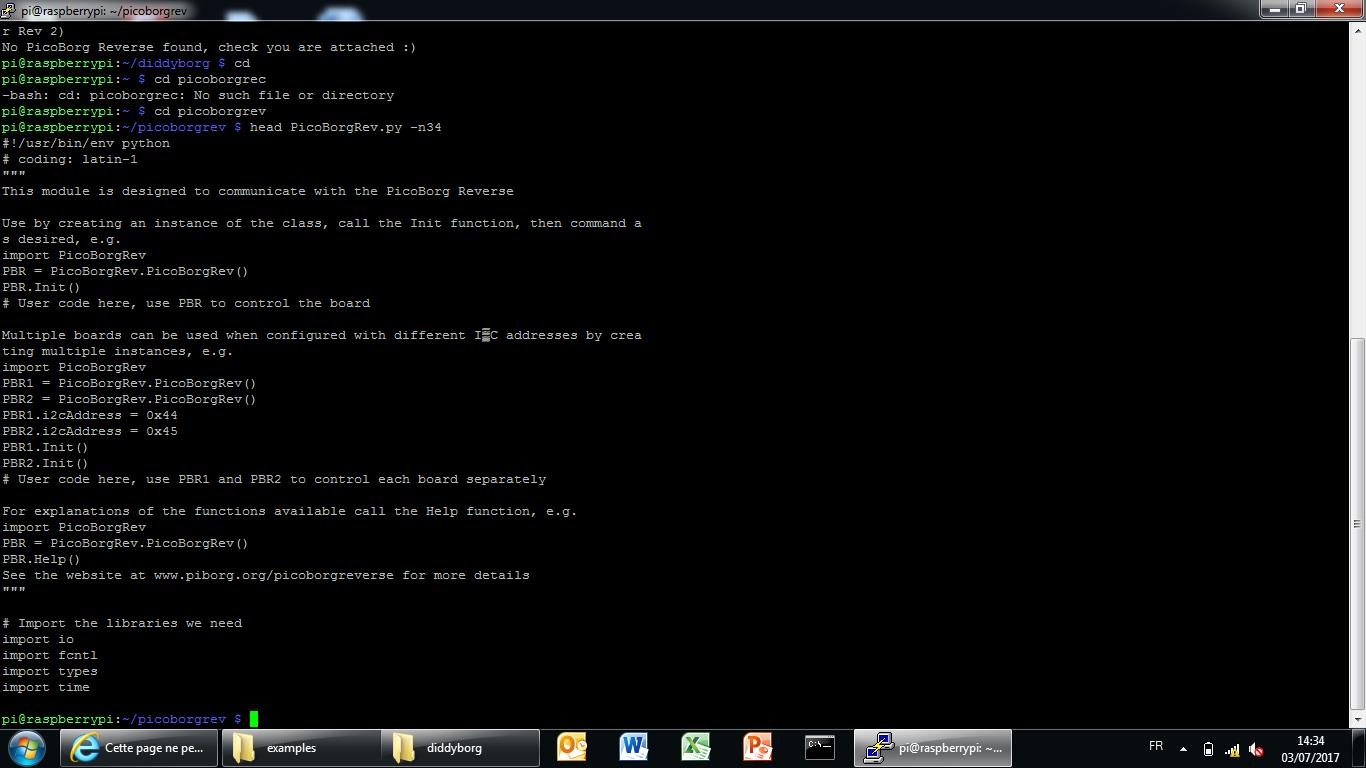Click the muted speaker volume icon
Image resolution: width=1366 pixels, height=768 pixels.
1256,749
